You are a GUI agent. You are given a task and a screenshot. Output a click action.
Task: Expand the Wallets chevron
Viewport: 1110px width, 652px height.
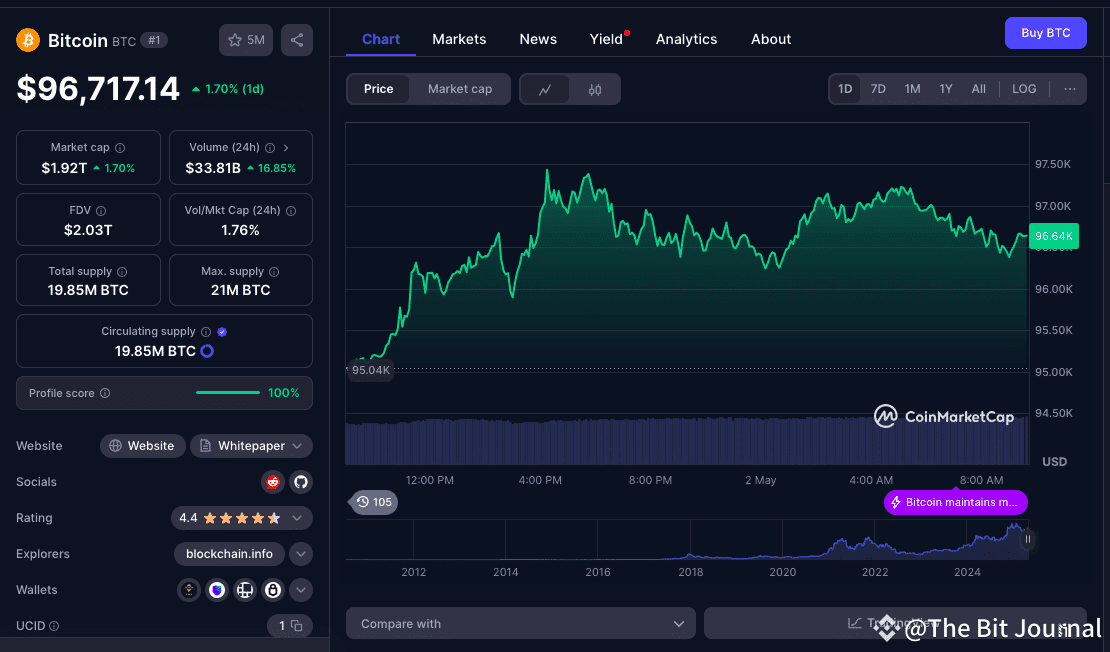[301, 590]
